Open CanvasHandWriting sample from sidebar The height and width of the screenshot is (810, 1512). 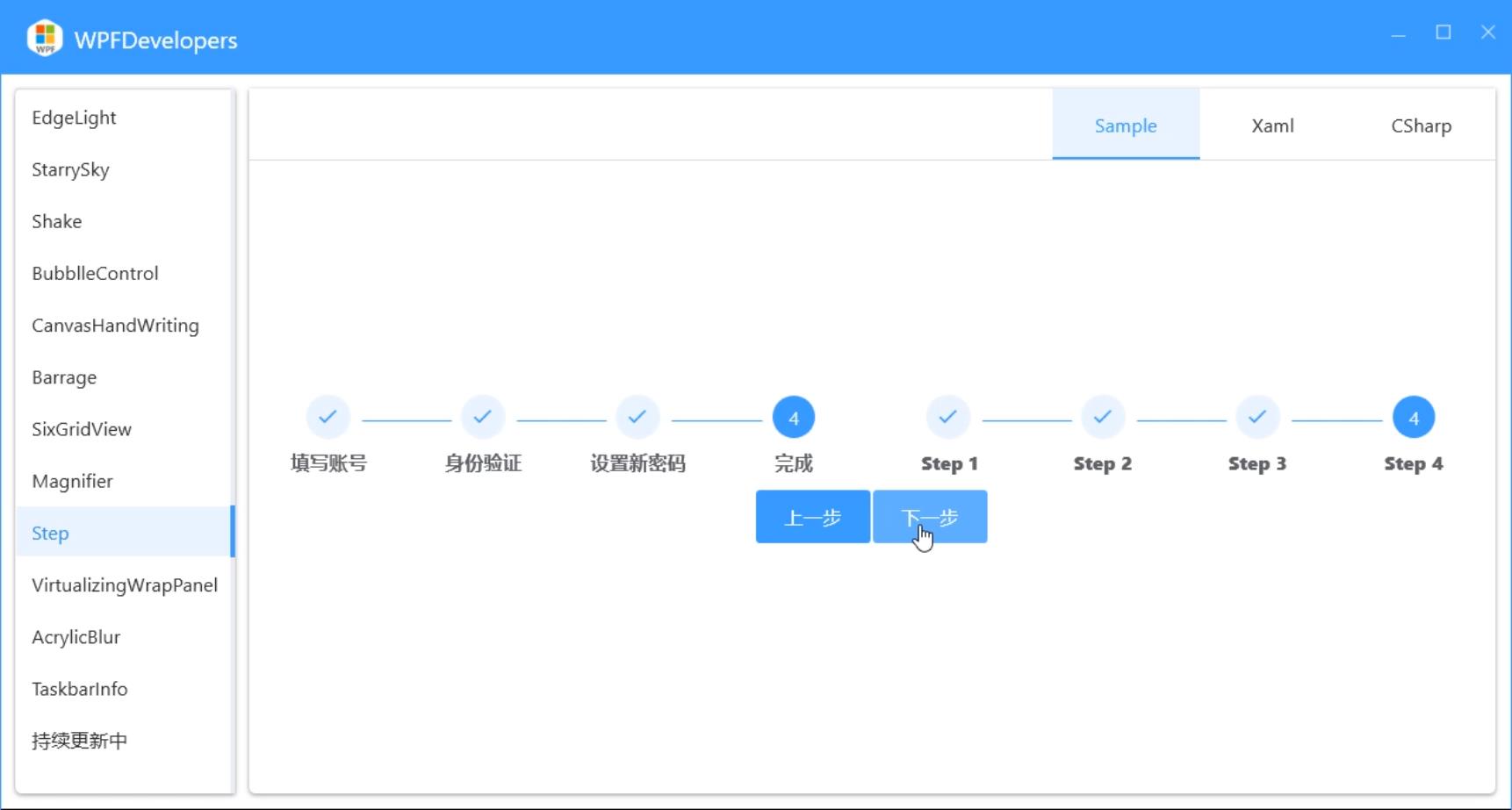coord(125,325)
